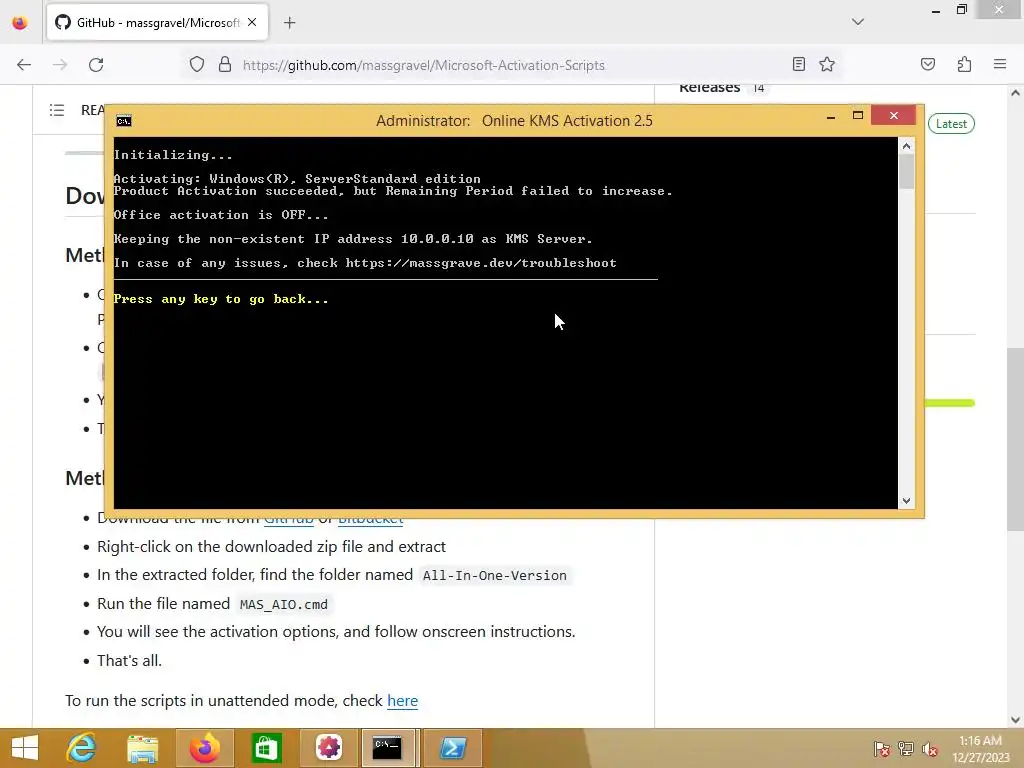The height and width of the screenshot is (768, 1024).
Task: Open the tracking protection shield icon
Action: coord(197,65)
